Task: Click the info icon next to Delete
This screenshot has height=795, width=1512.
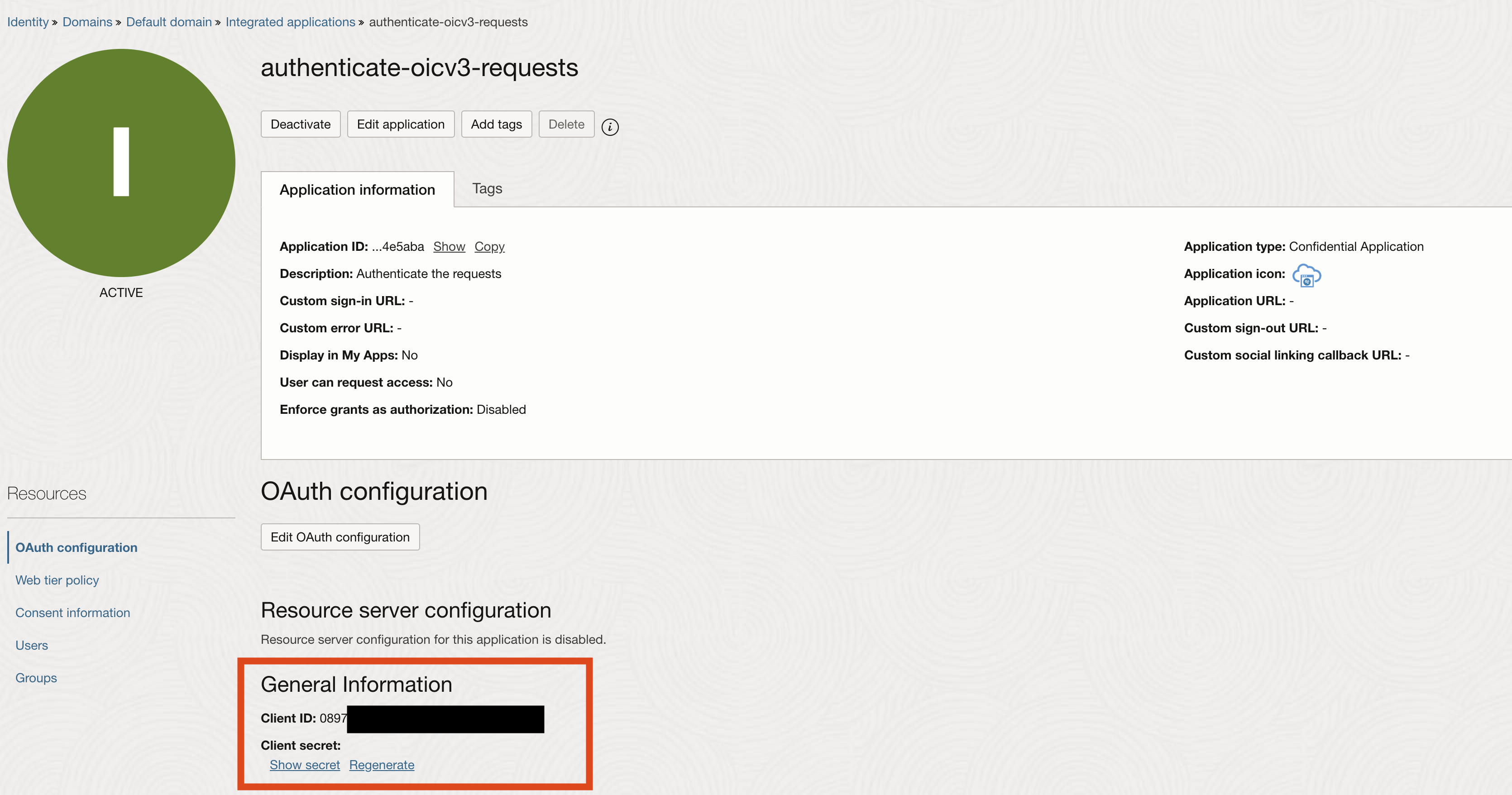Action: click(610, 126)
